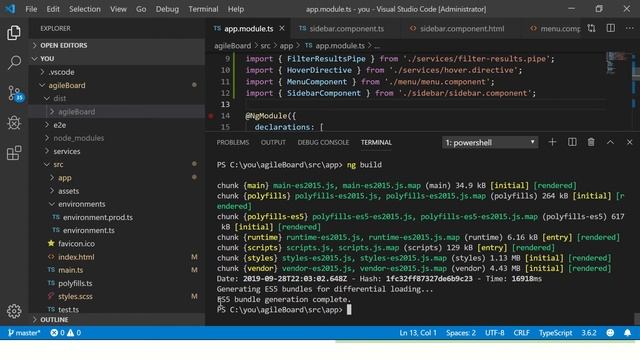Expand the .vscode folder

coord(61,72)
